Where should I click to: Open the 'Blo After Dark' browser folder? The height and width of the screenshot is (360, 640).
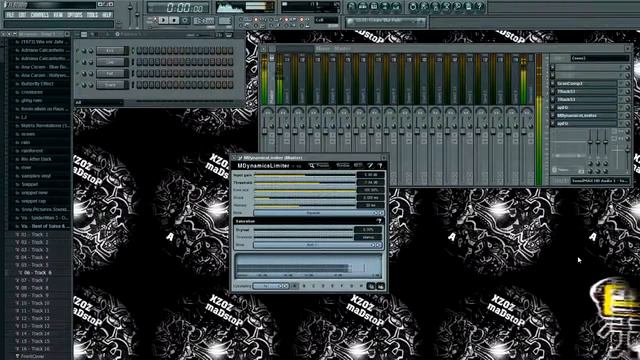point(36,159)
